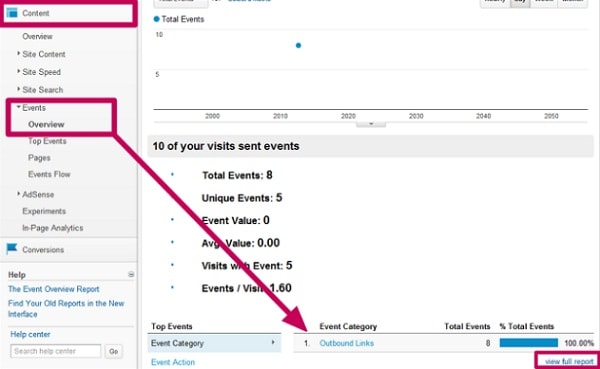This screenshot has width=600, height=369.
Task: Click the view full report link
Action: [x=569, y=361]
